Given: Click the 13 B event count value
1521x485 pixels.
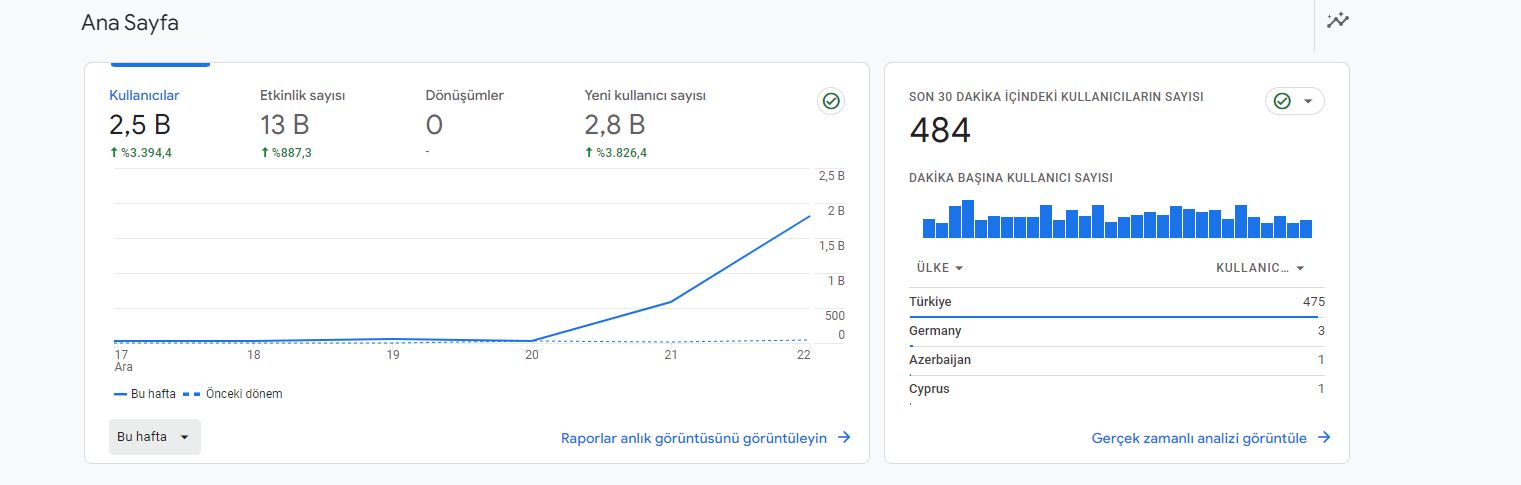Looking at the screenshot, I should point(285,125).
